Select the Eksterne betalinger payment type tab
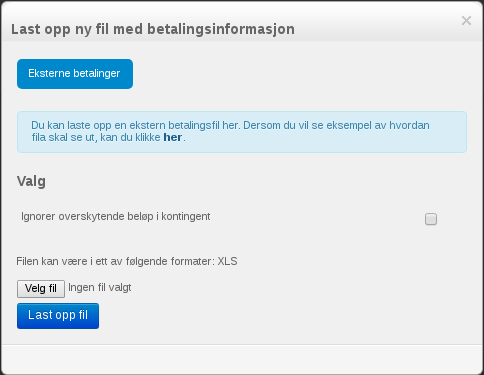This screenshot has height=375, width=484. 75,74
